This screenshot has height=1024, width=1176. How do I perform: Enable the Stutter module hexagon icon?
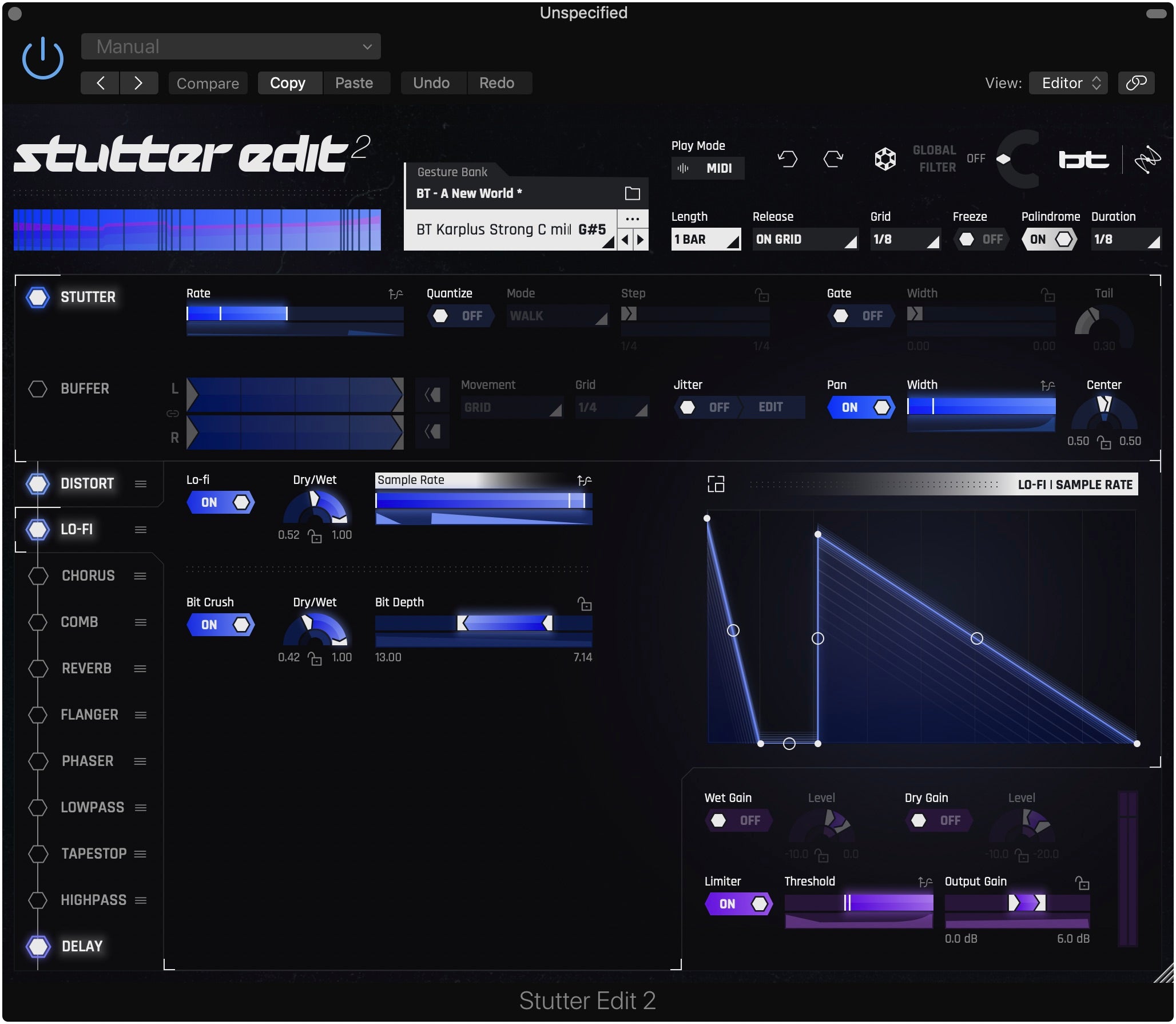point(38,297)
